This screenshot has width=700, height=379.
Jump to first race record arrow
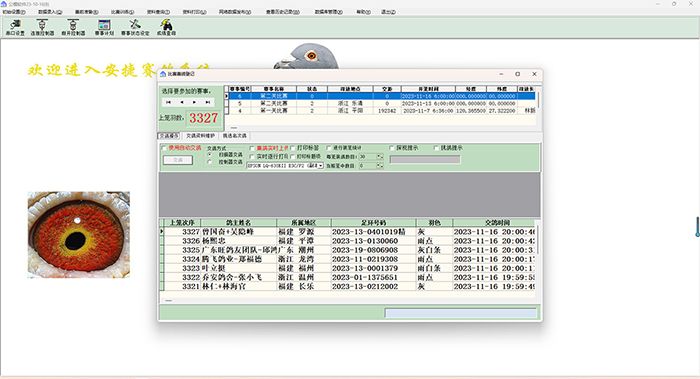coord(168,102)
